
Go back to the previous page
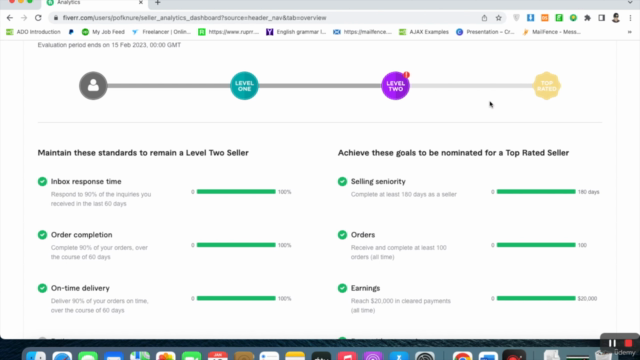tap(10, 18)
